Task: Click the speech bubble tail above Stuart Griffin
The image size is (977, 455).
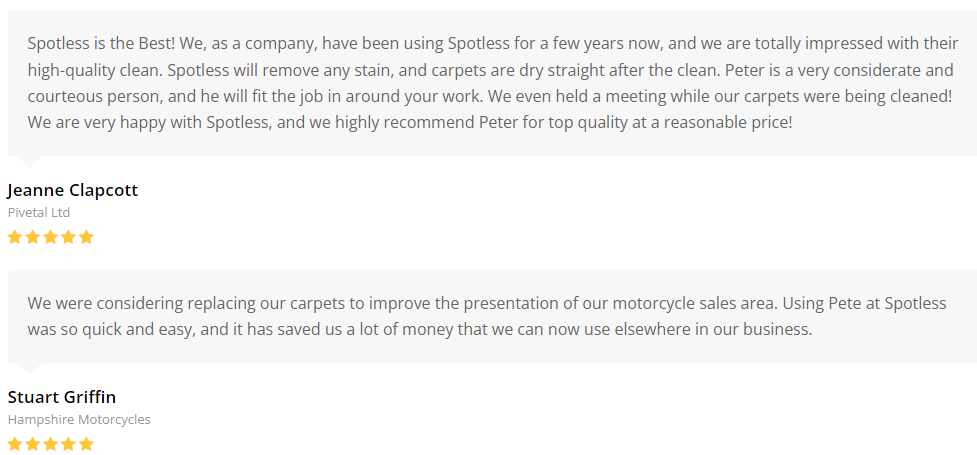Action: (30, 367)
